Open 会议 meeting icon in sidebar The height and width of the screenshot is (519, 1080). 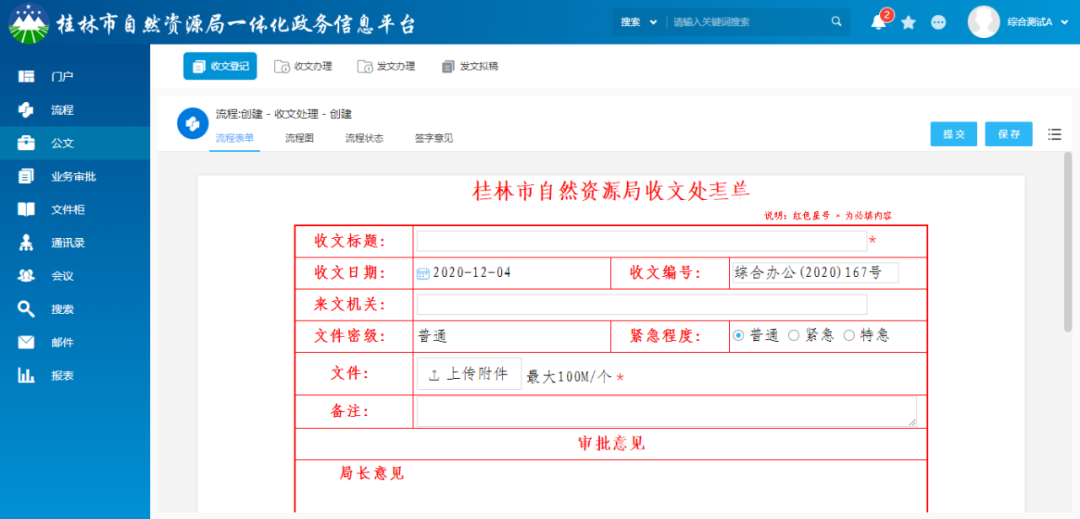click(x=26, y=276)
